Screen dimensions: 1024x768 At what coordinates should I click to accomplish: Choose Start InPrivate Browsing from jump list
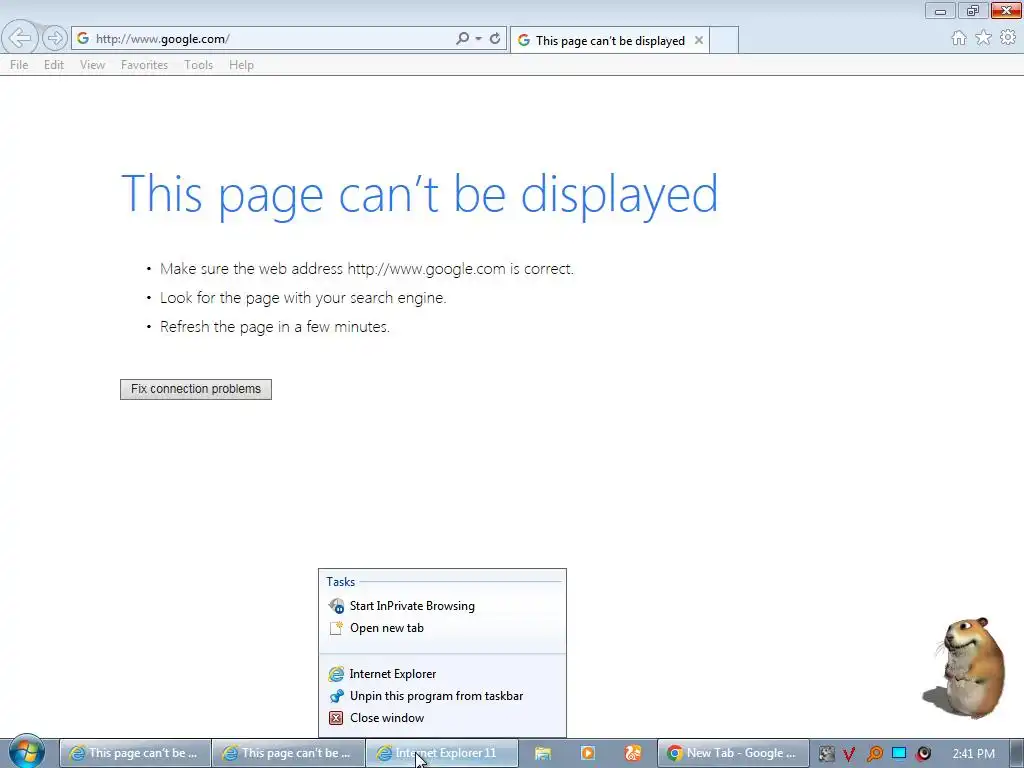coord(442,606)
